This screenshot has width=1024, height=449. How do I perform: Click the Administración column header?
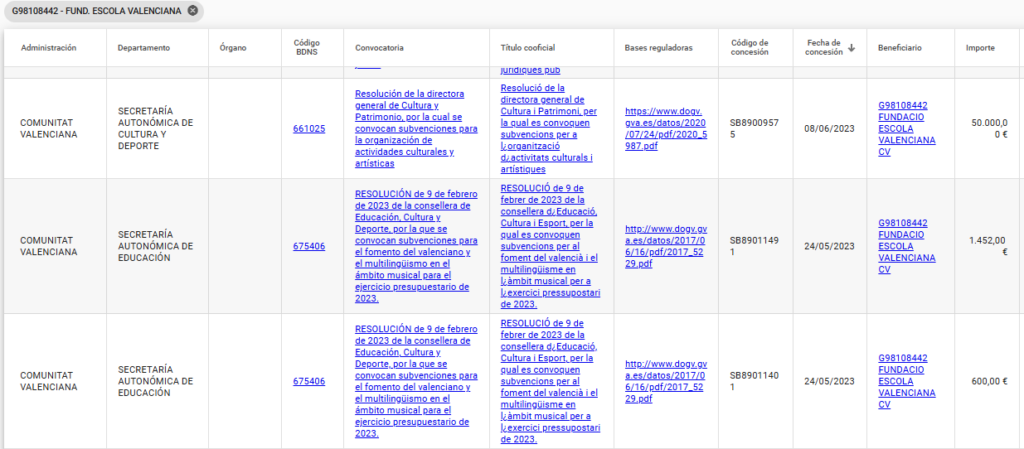coord(48,48)
